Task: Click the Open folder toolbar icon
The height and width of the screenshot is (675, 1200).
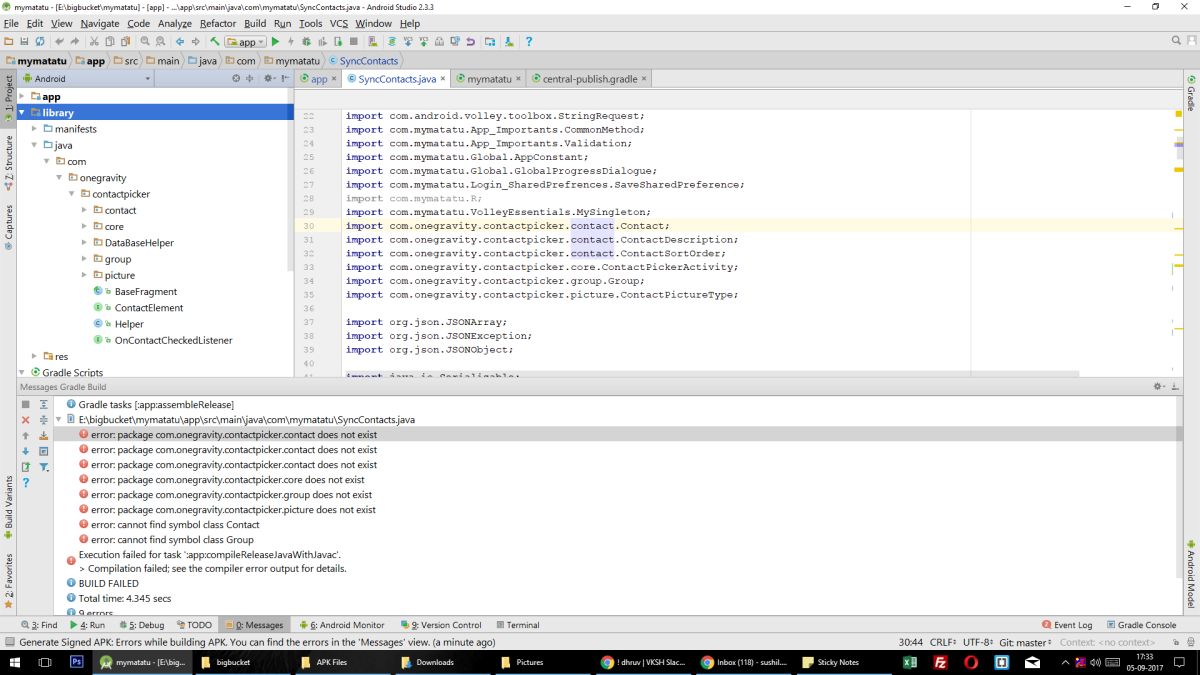Action: tap(8, 42)
